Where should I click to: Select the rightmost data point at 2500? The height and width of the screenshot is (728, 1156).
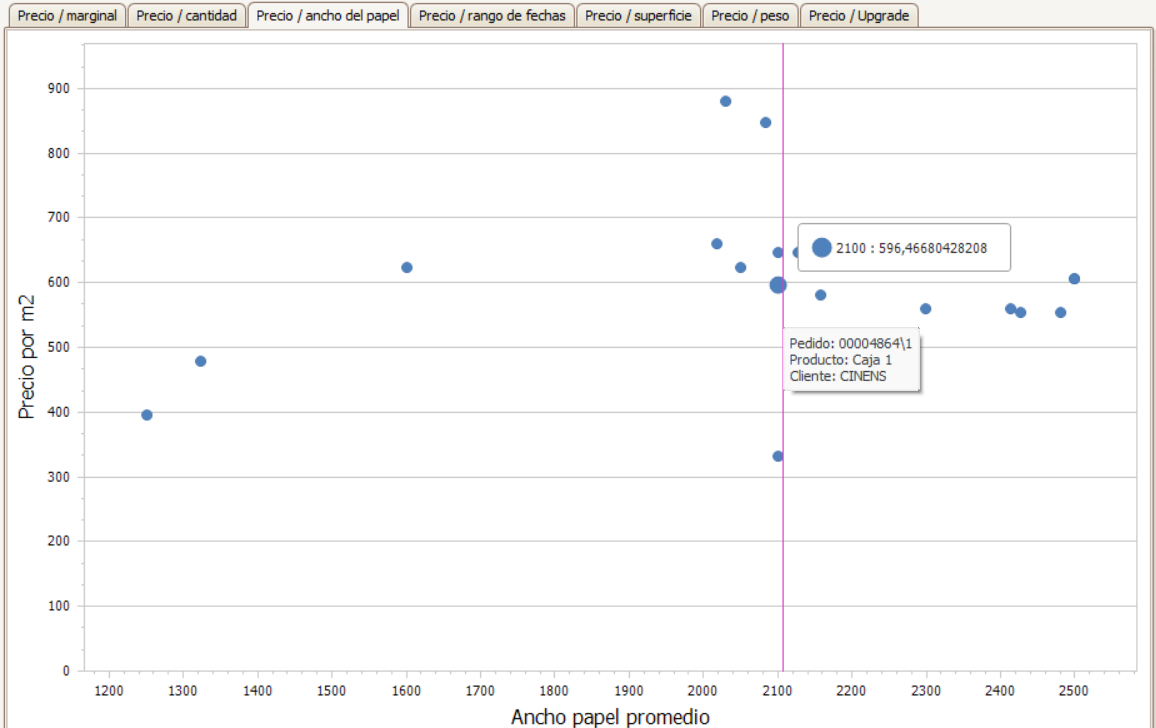[x=1074, y=279]
